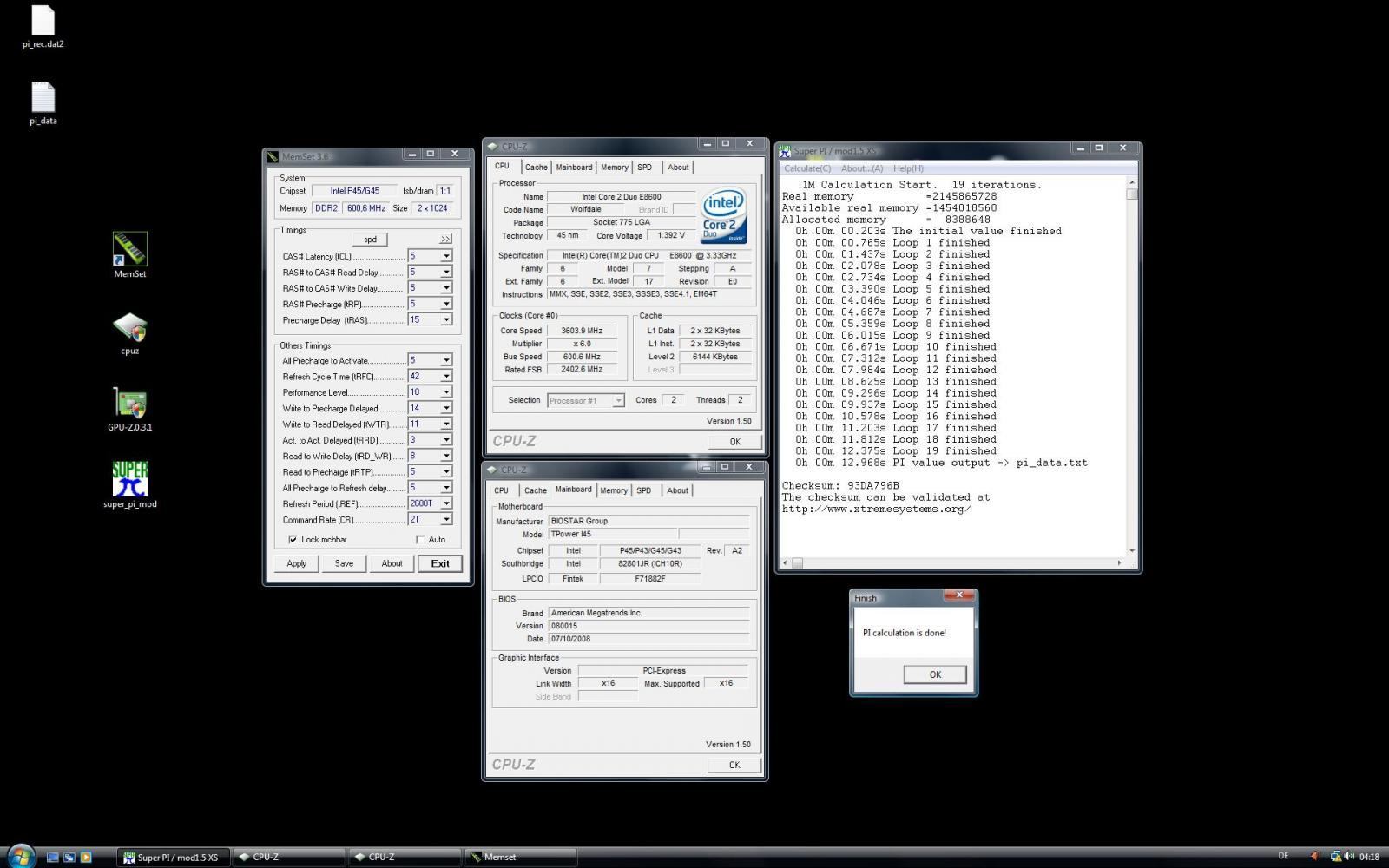This screenshot has width=1389, height=868.
Task: Open the Windows Start orb
Action: [20, 857]
